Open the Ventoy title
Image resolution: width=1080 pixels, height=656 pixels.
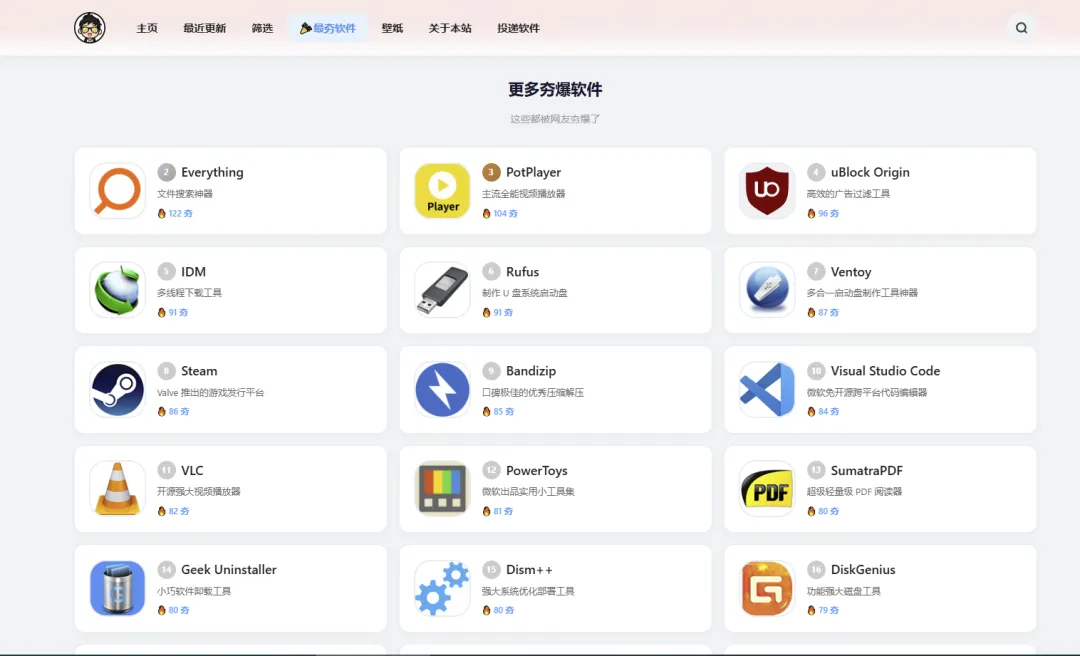(x=851, y=272)
